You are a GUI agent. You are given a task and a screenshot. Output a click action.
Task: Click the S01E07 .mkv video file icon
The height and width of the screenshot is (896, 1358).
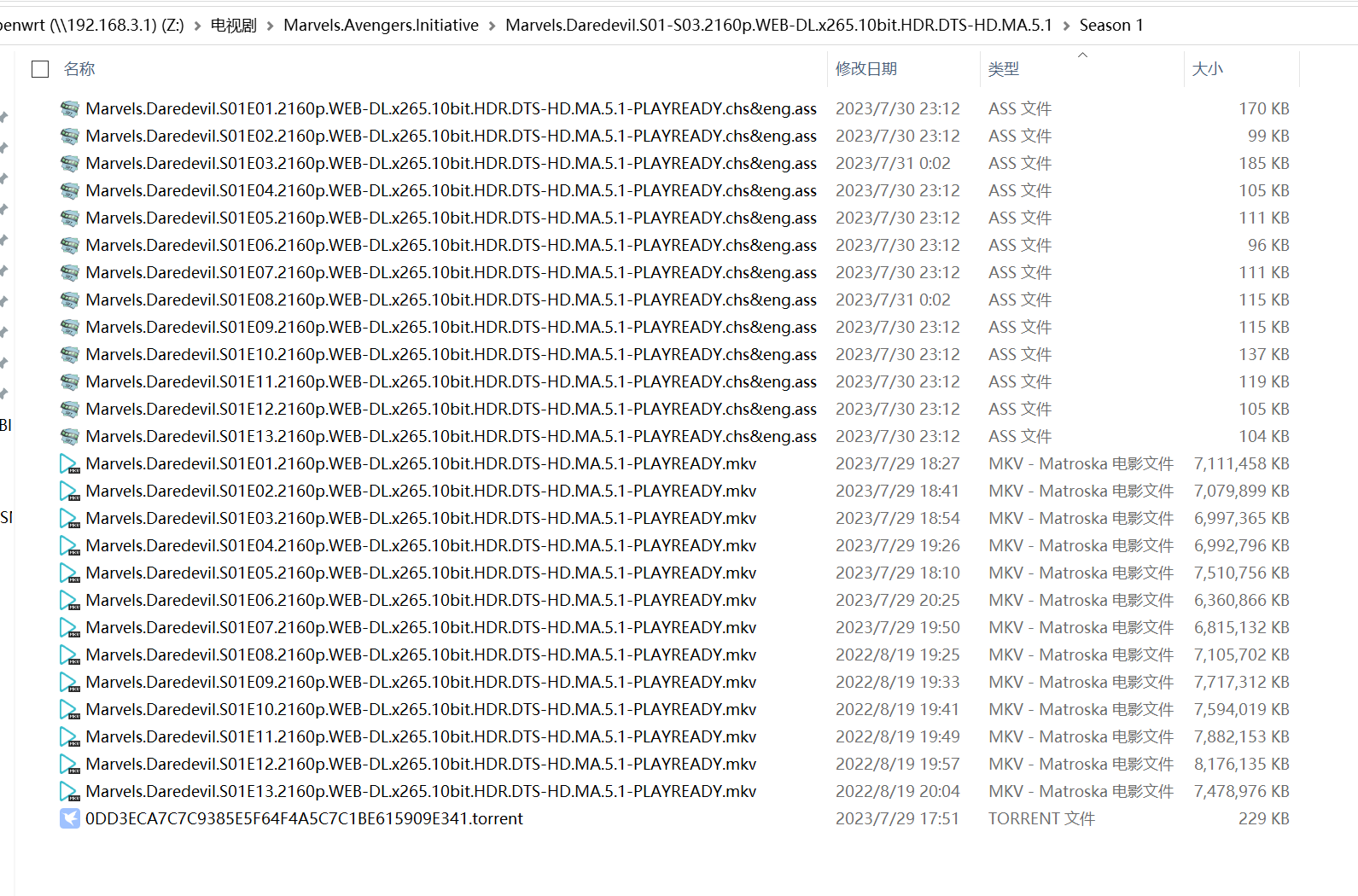click(70, 627)
